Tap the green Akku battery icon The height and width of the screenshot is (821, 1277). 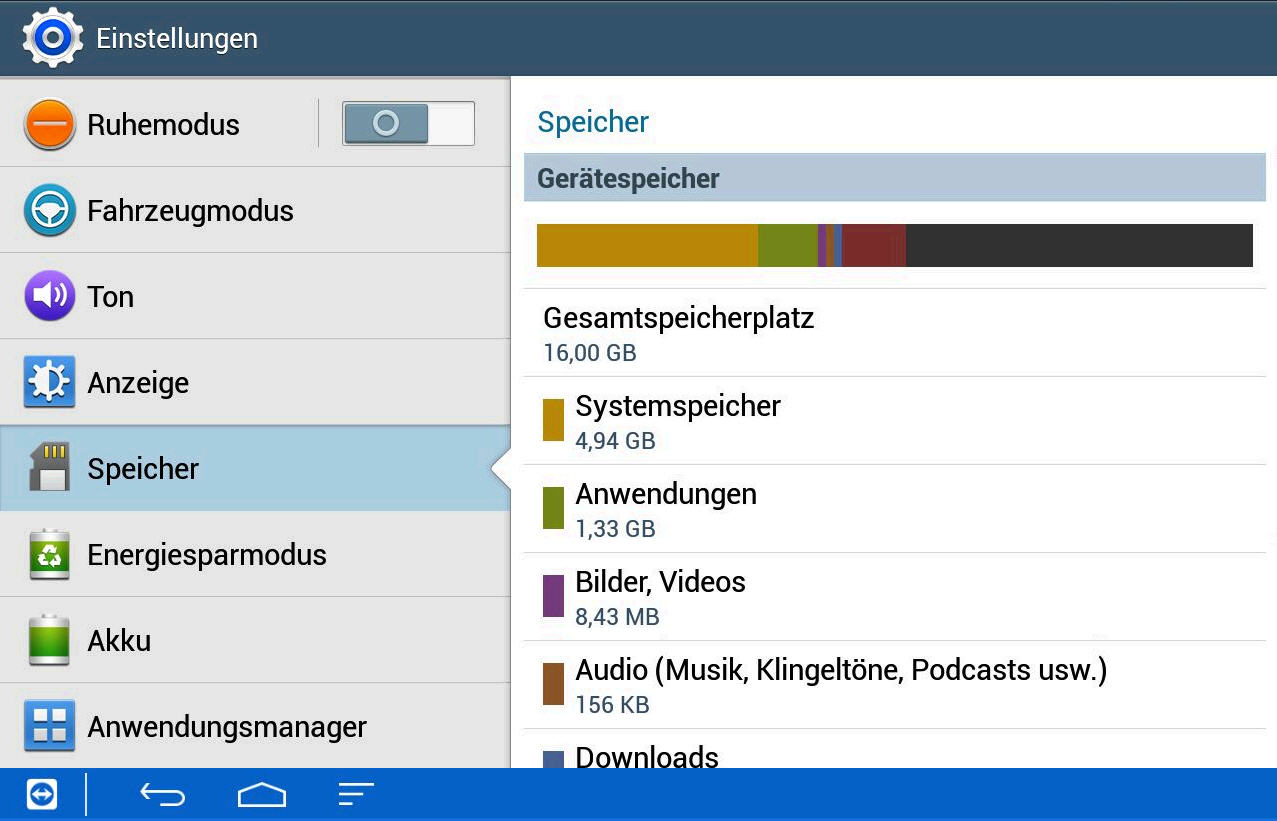49,641
